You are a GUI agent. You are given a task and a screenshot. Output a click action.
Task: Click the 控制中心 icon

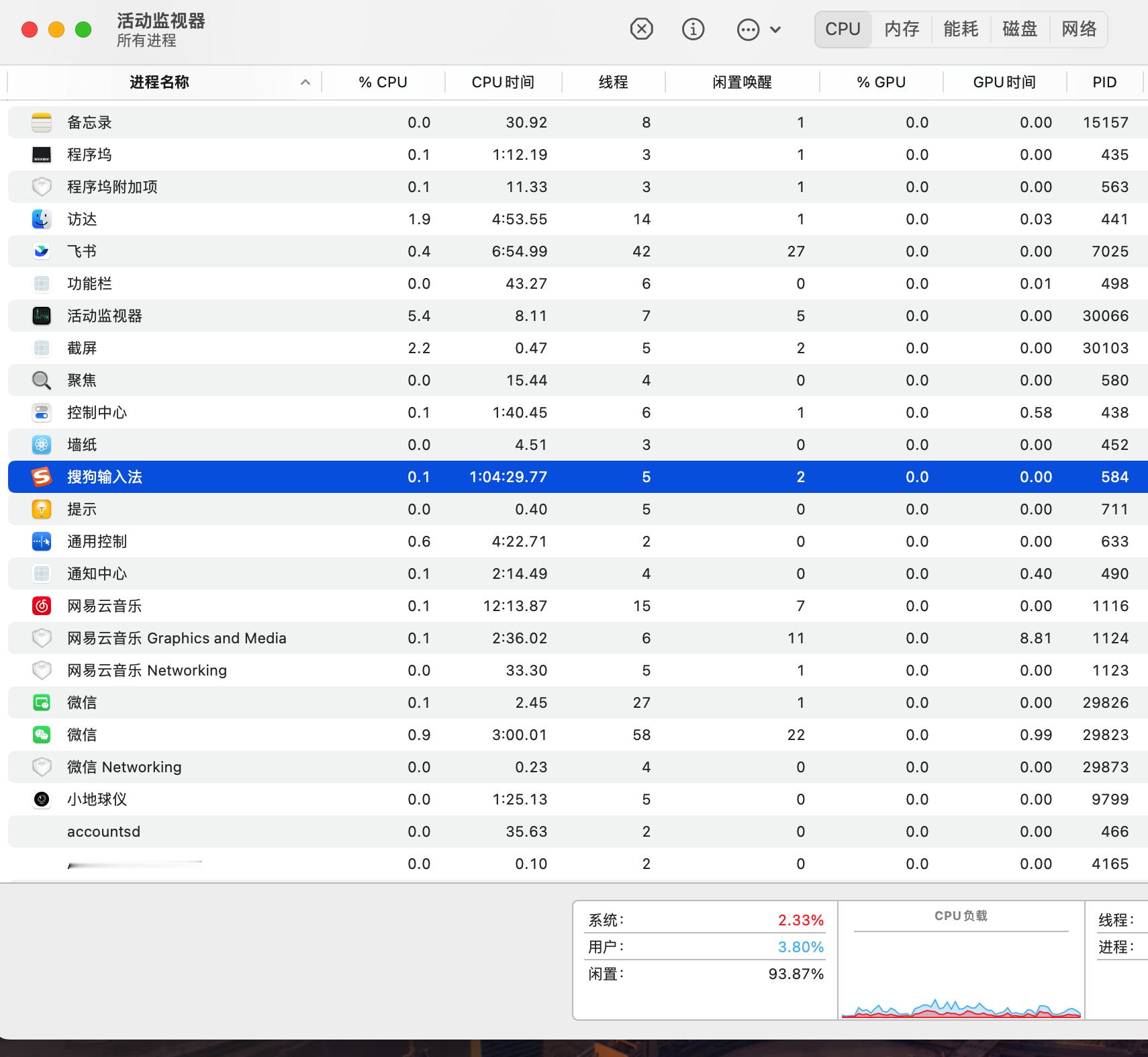coord(42,412)
